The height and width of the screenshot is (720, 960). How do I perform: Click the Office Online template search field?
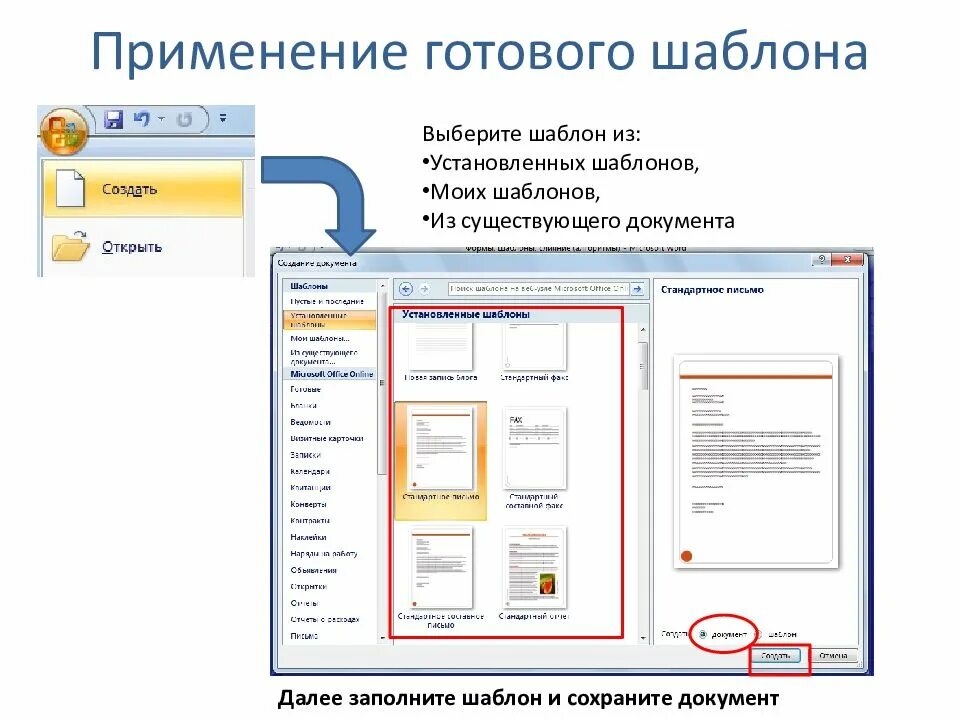pyautogui.click(x=539, y=288)
